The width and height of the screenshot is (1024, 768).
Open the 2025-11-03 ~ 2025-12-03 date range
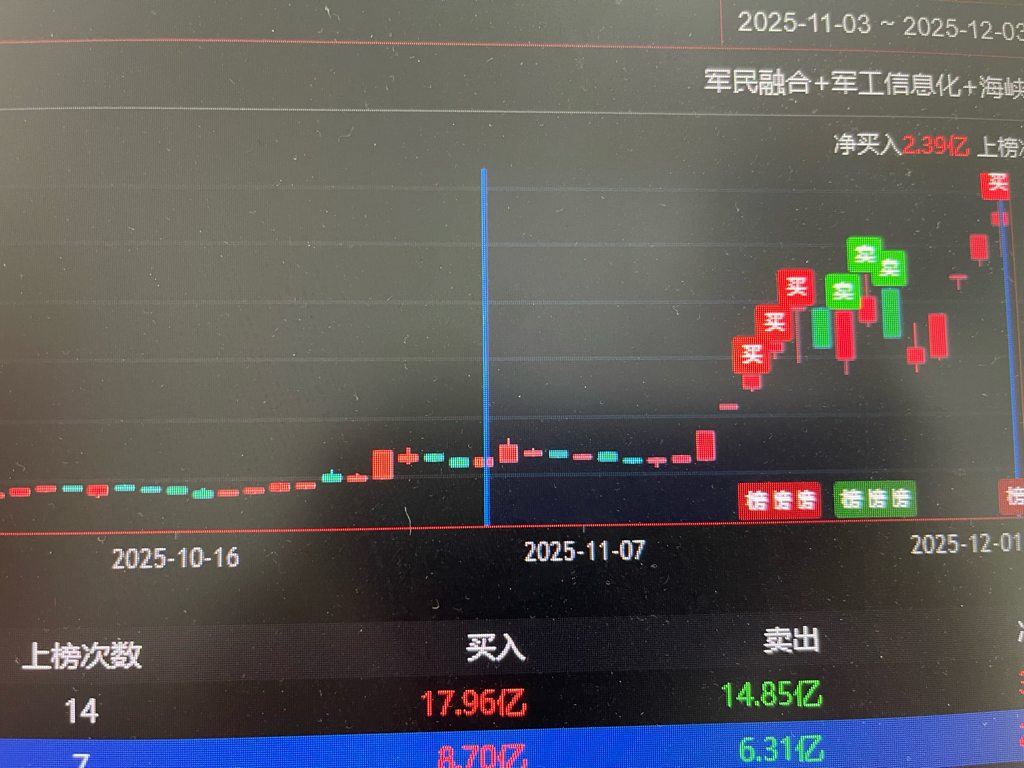click(x=880, y=25)
